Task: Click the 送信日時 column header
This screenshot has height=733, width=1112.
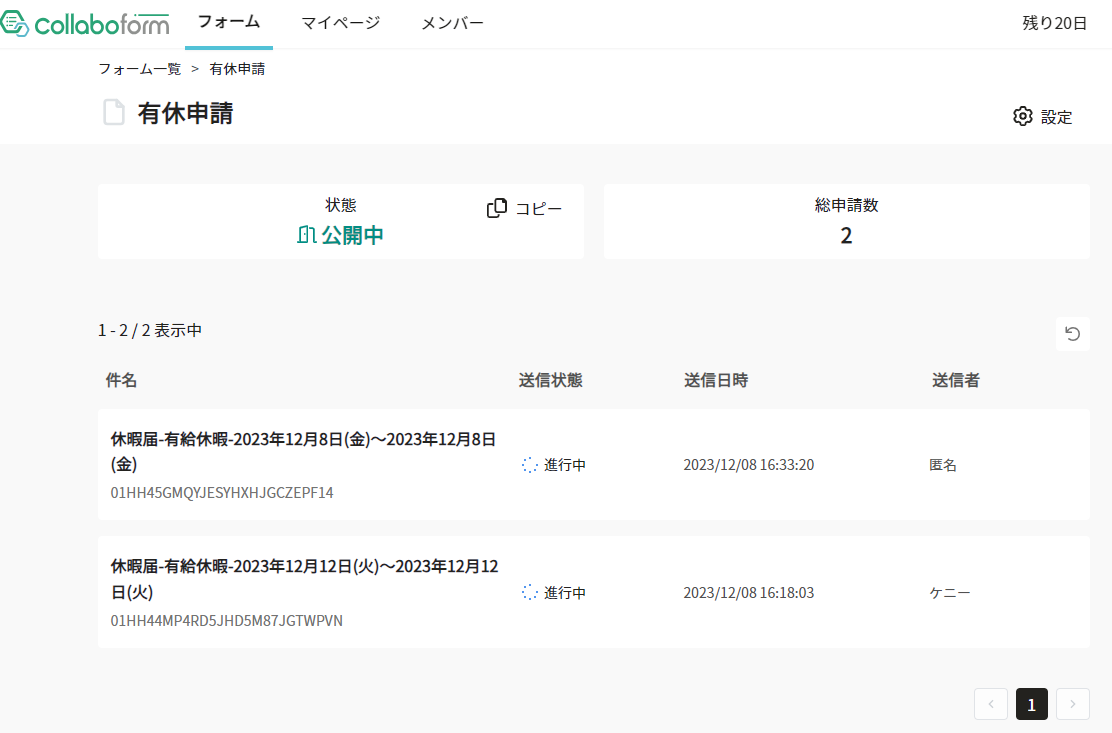Action: [x=716, y=381]
